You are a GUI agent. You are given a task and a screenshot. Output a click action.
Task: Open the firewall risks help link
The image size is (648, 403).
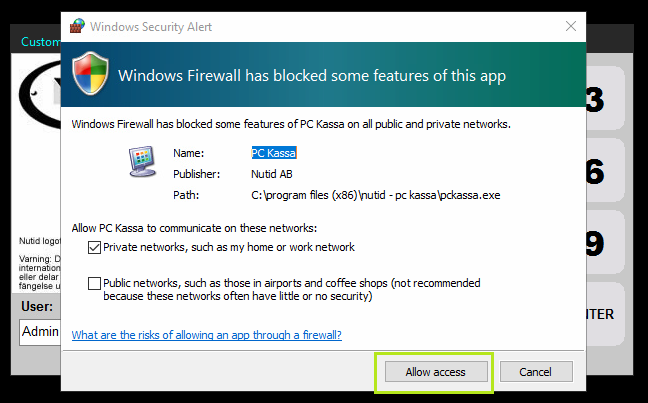(x=207, y=335)
